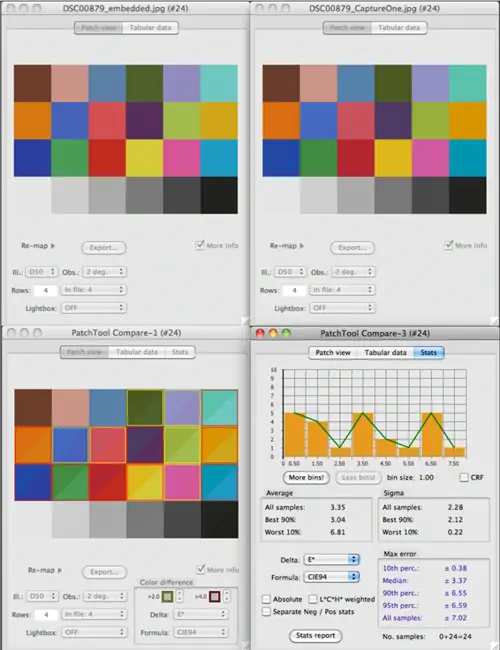Expand Re-map triangle in embedded.jpg window
Screen dimensions: 500x650
click(53, 246)
